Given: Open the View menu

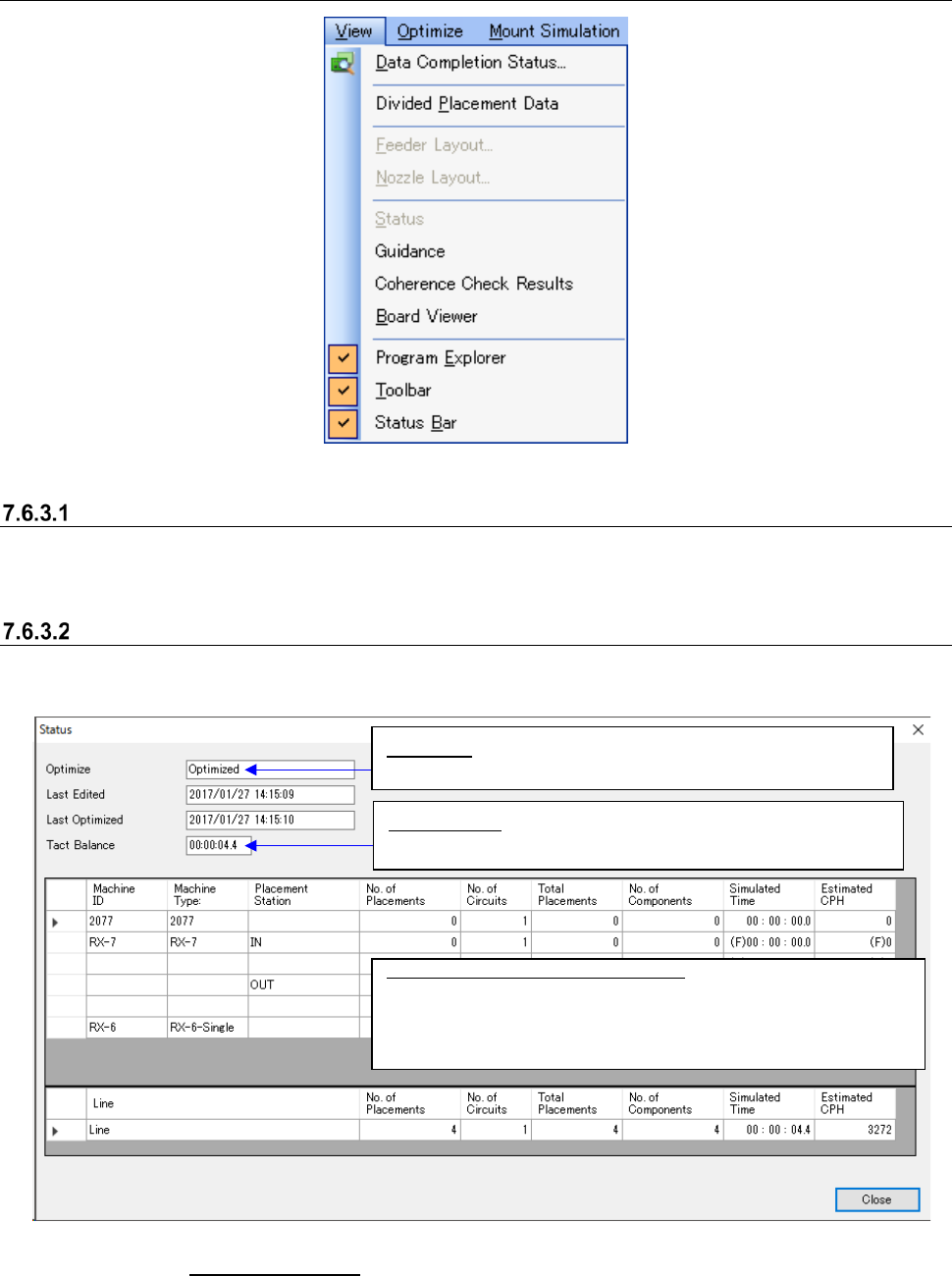Looking at the screenshot, I should [354, 31].
